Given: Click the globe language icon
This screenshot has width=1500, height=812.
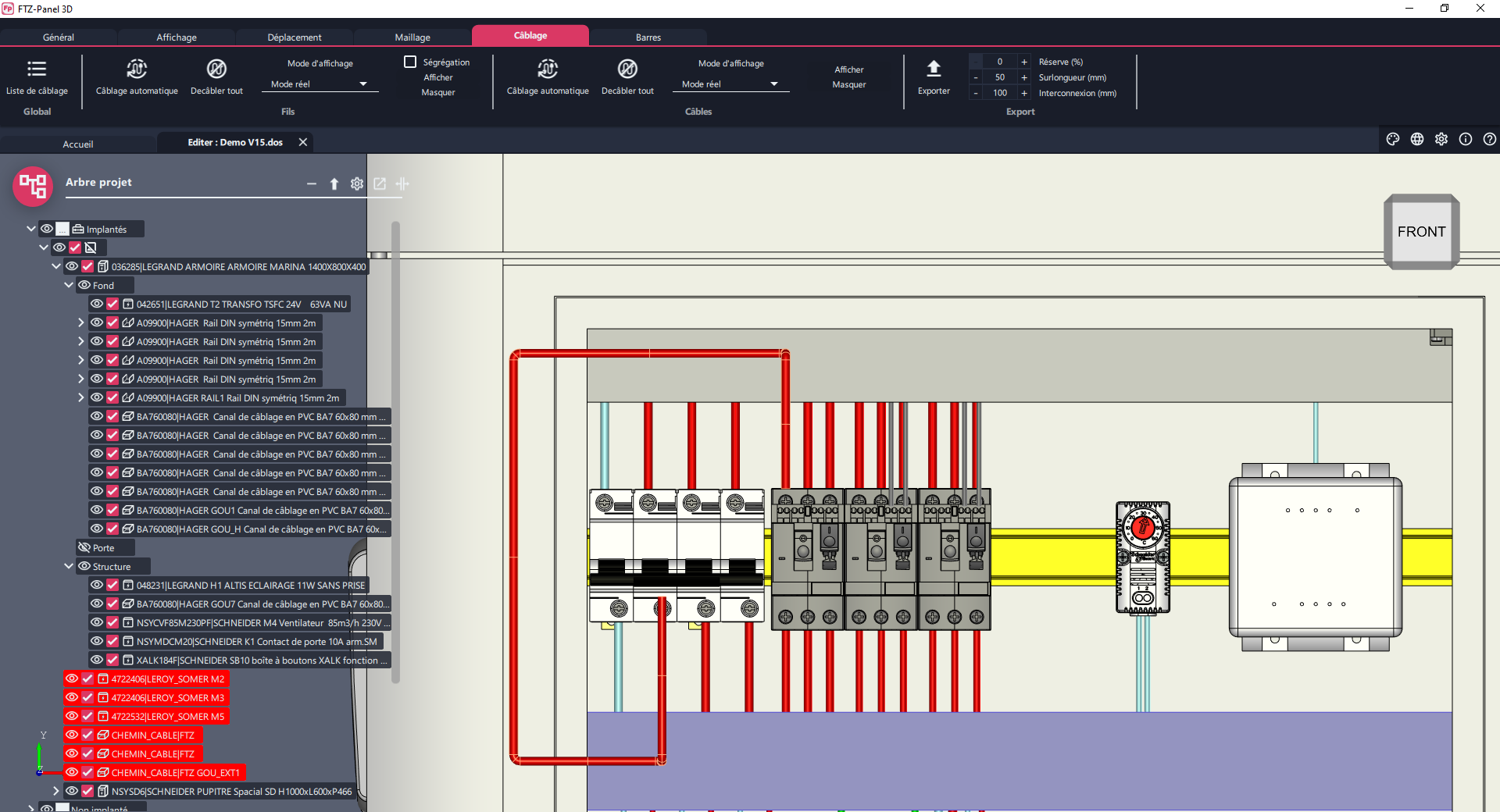Looking at the screenshot, I should coord(1416,139).
